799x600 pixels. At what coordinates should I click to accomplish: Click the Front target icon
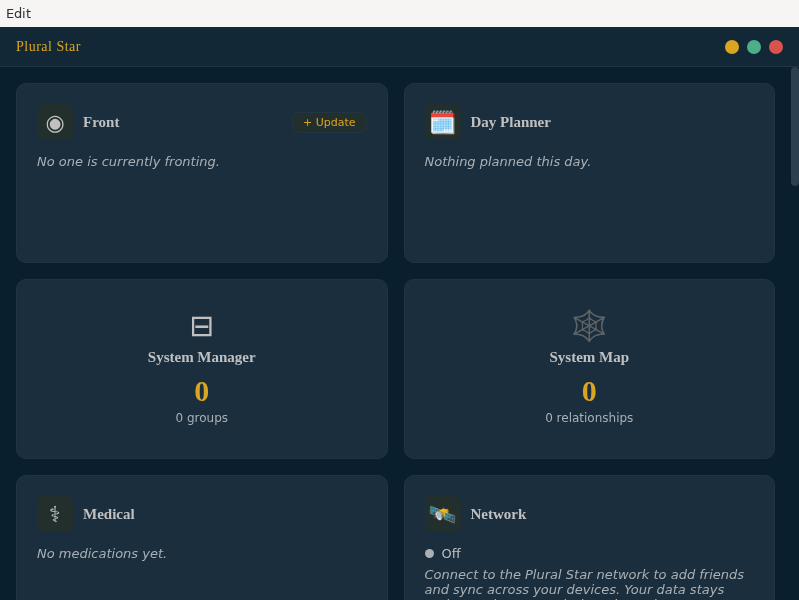[55, 123]
